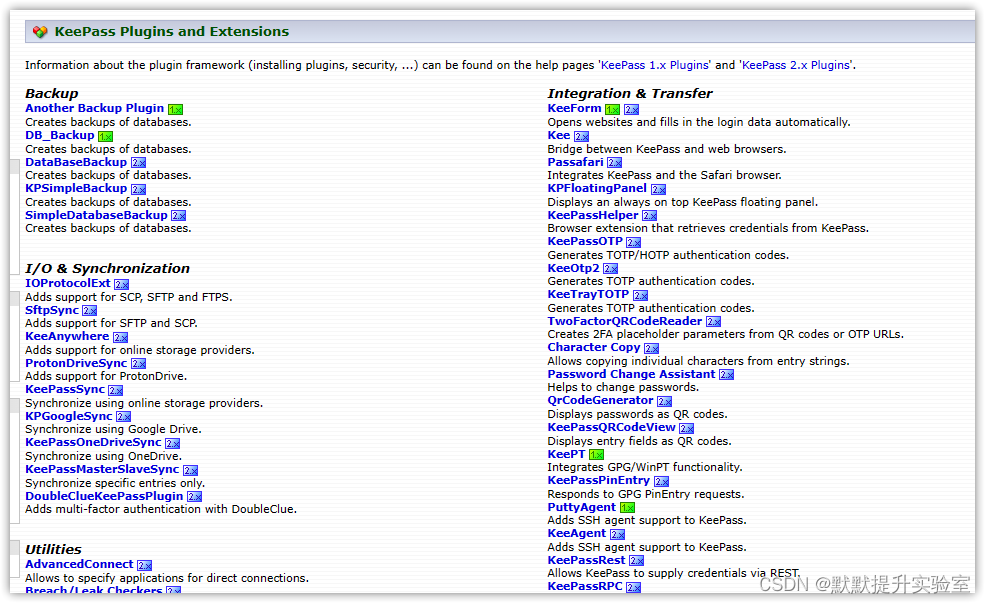Click the 2.x badge beside KeePassOTP
The height and width of the screenshot is (603, 985).
pos(633,242)
